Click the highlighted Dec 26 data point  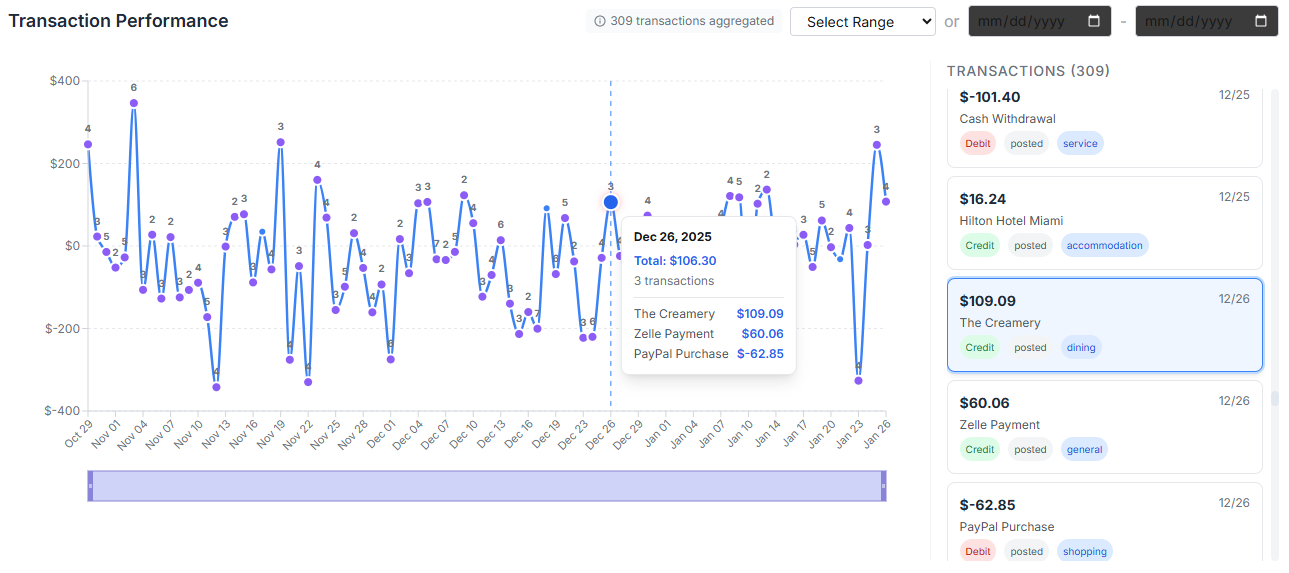(611, 202)
